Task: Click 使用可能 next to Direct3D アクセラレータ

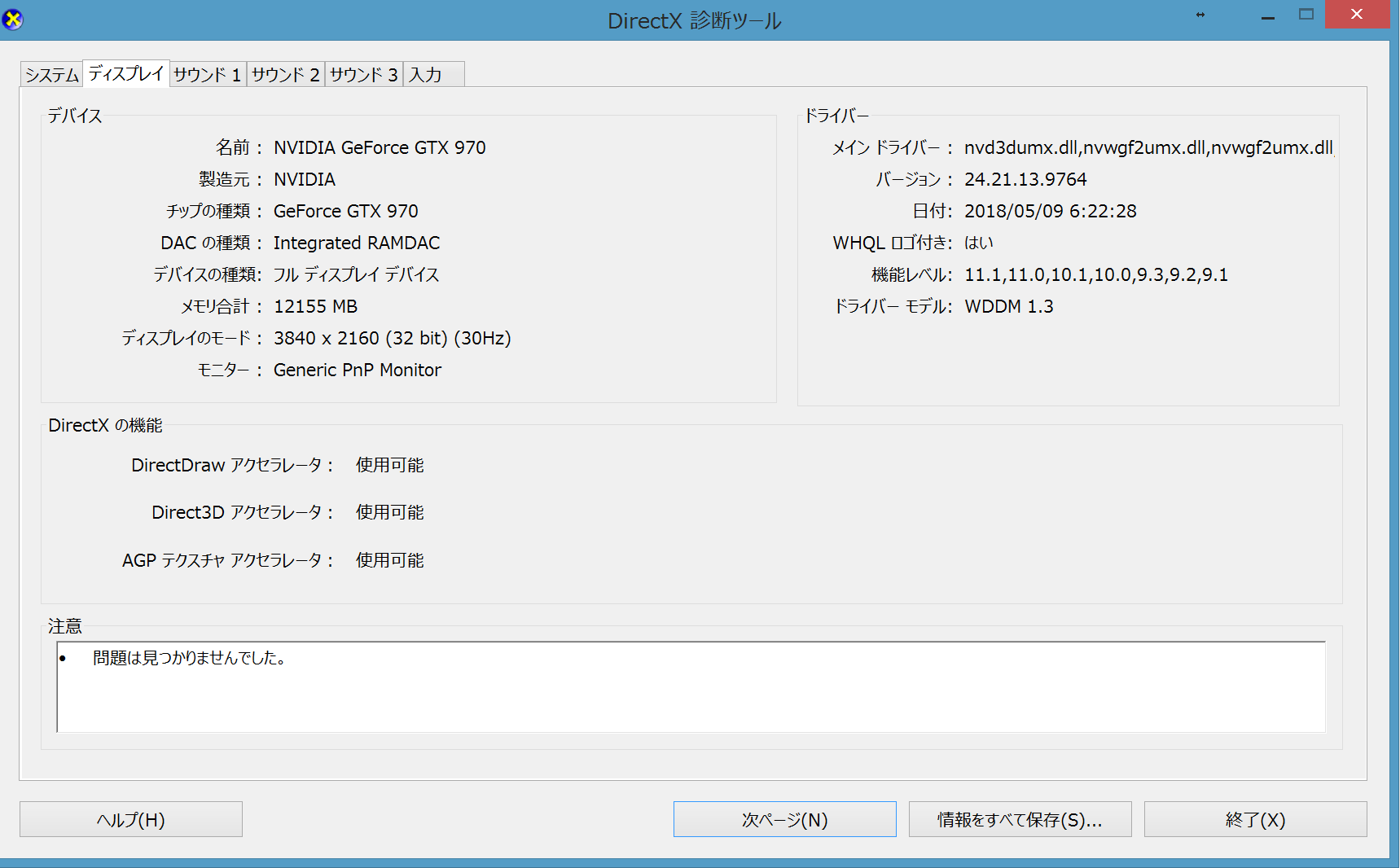Action: coord(390,512)
